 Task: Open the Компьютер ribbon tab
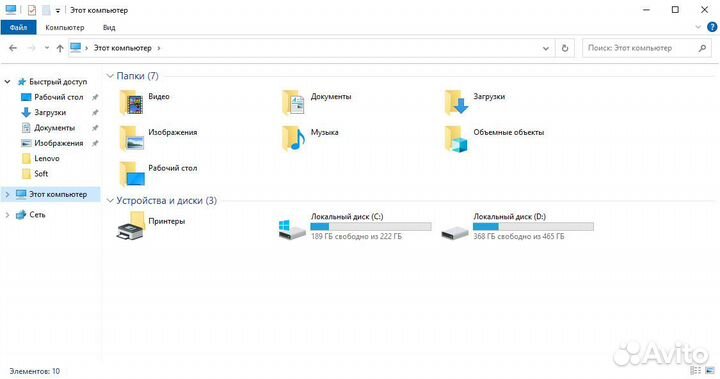point(65,28)
